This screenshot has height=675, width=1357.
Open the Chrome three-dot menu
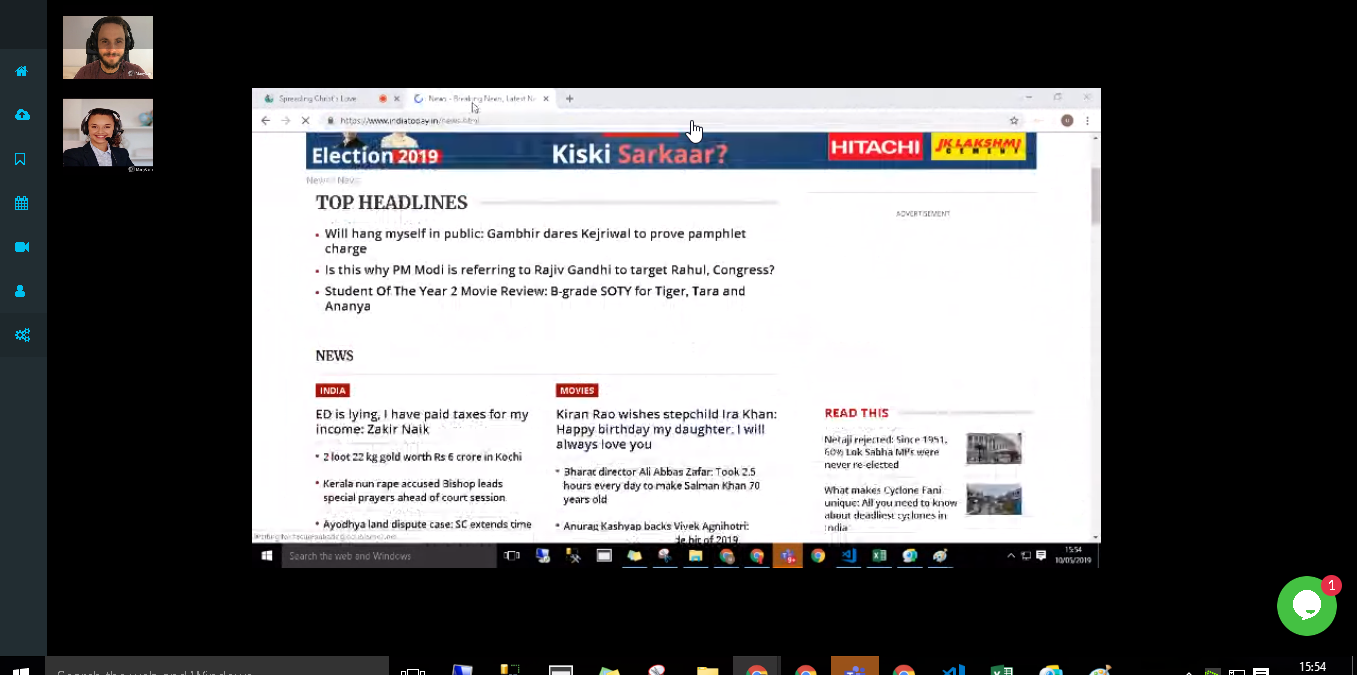(x=1087, y=120)
